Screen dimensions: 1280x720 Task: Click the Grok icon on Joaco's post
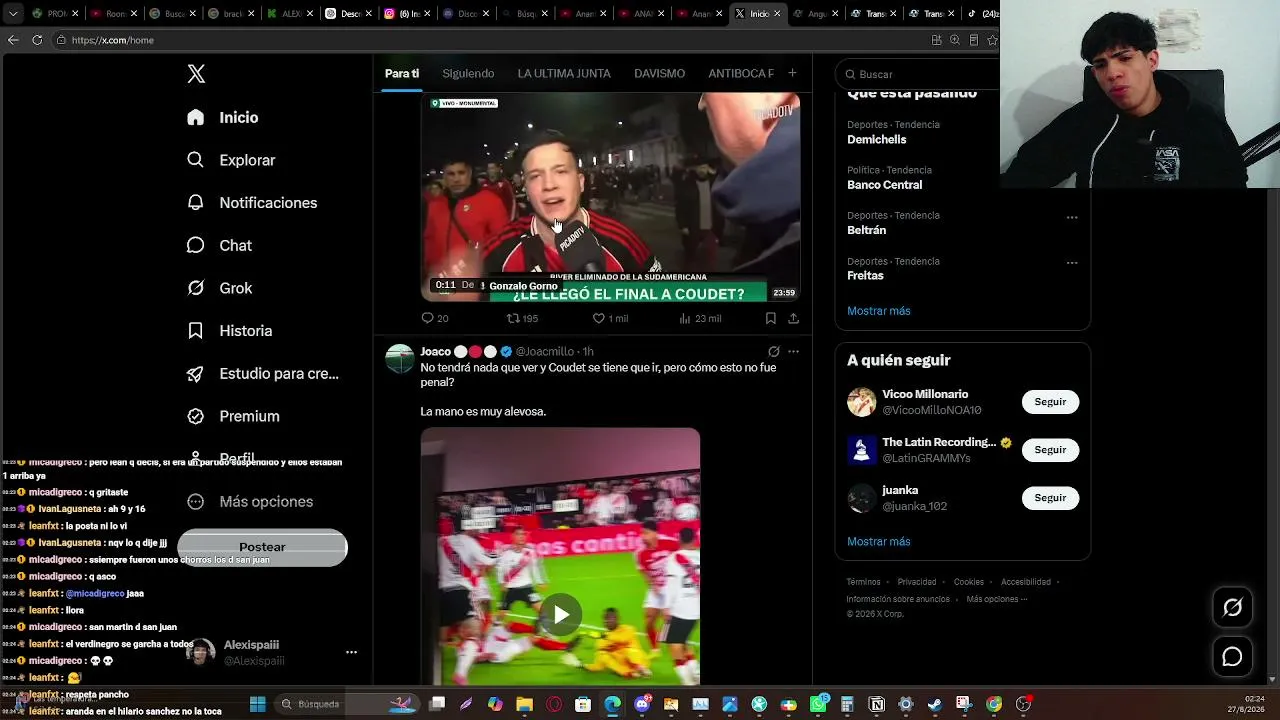click(773, 352)
